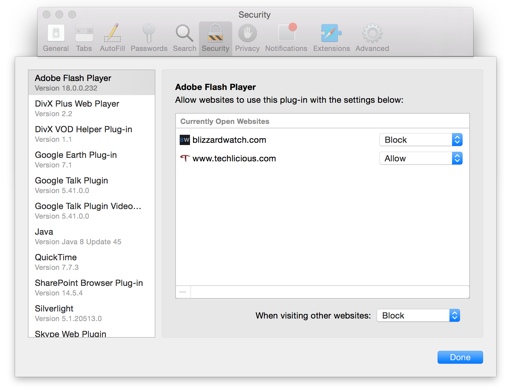Open the AutoFill preferences pane
This screenshot has height=388, width=510.
click(112, 38)
